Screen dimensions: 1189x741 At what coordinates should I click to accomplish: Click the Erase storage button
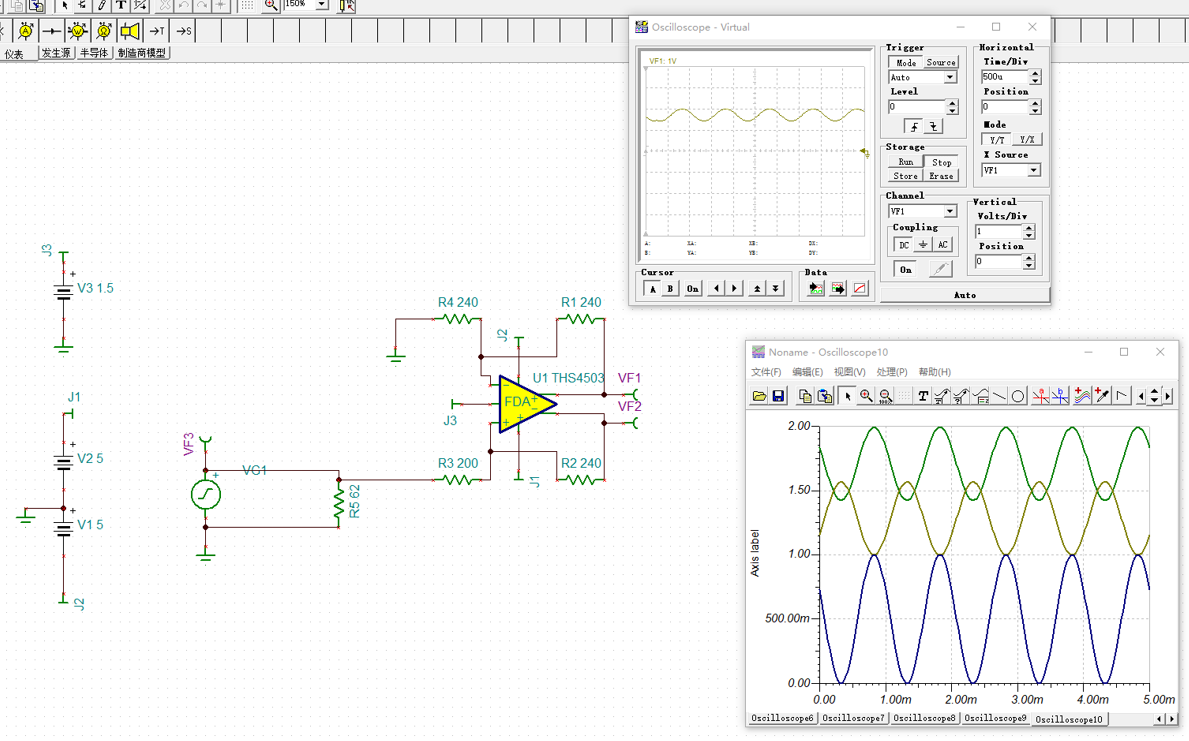pyautogui.click(x=941, y=176)
